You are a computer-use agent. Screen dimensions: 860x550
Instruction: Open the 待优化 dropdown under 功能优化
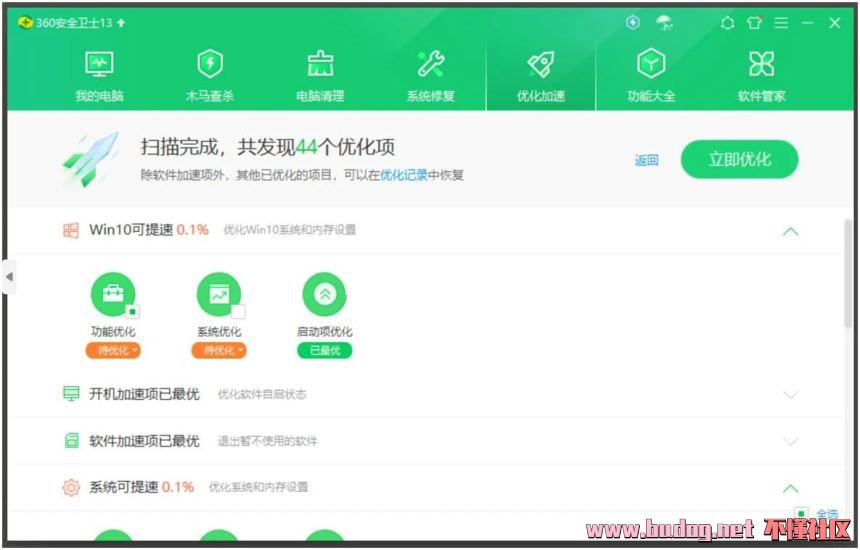pyautogui.click(x=113, y=350)
